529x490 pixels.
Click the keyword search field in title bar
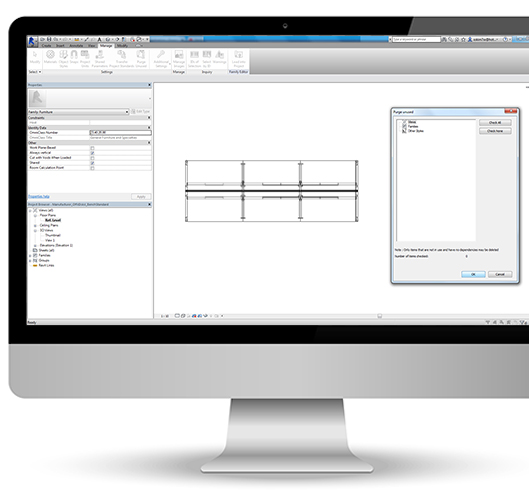pos(416,39)
